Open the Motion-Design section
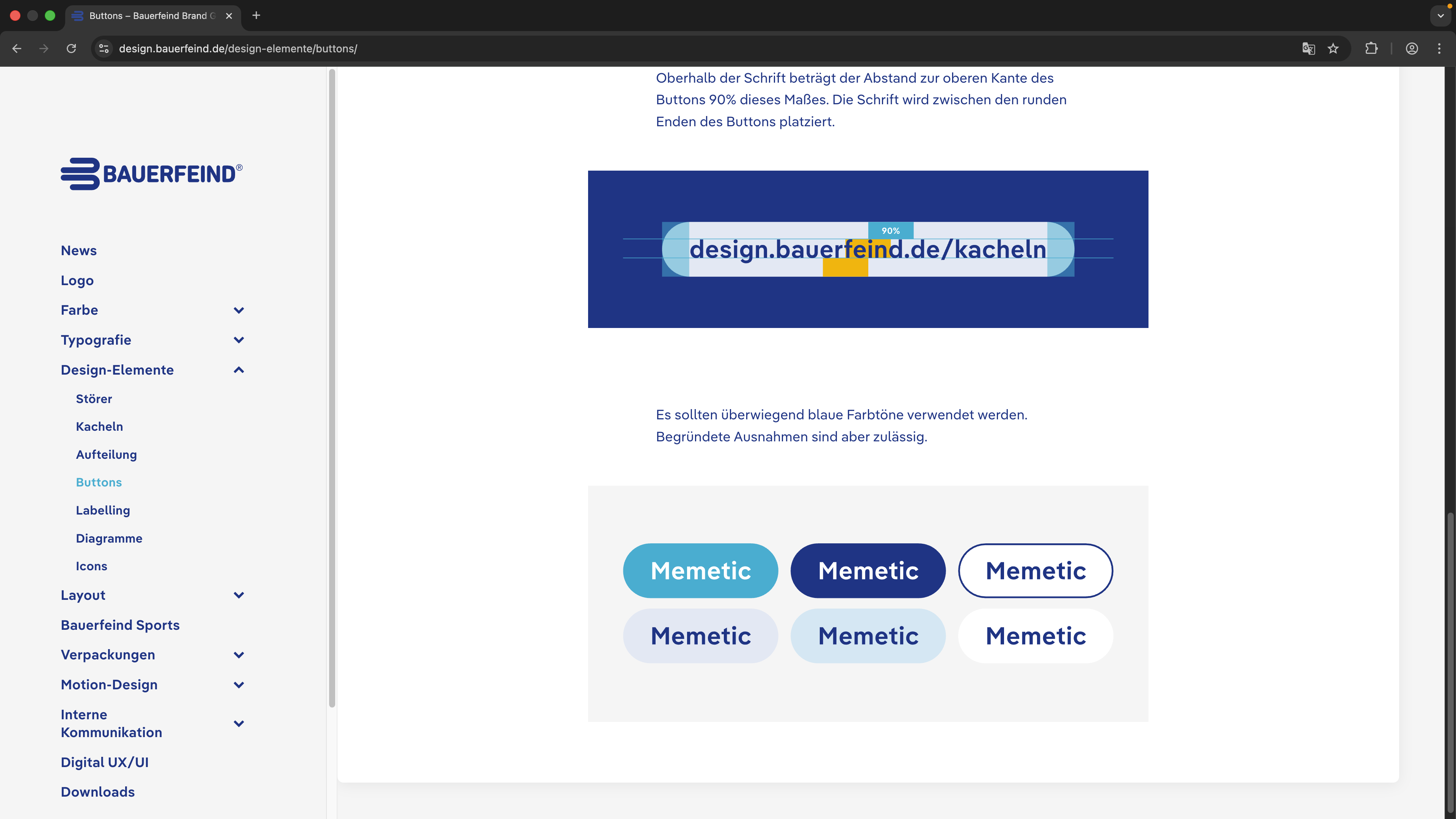Screen dimensions: 1456x819 click(109, 685)
